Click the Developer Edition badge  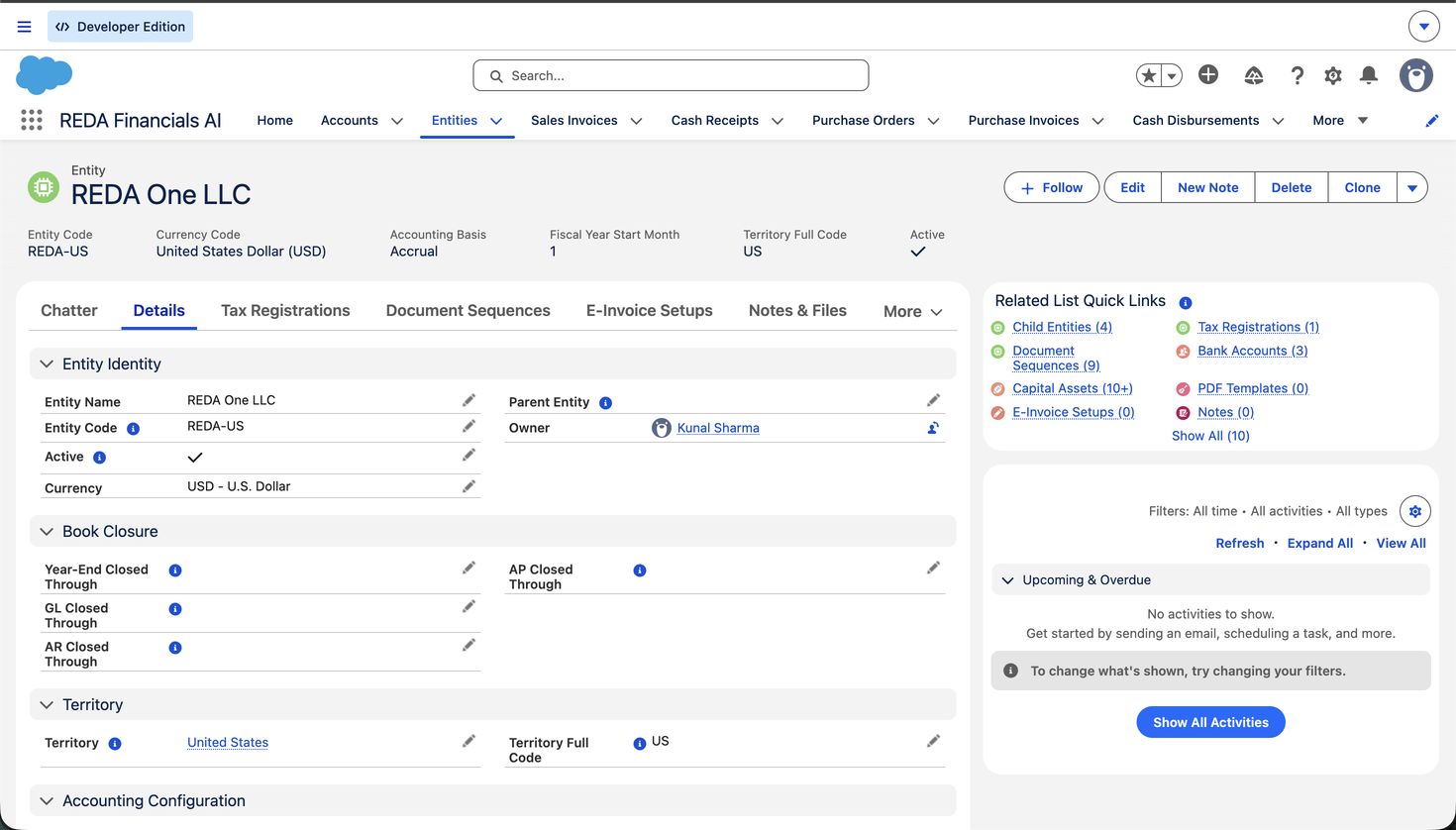coord(121,27)
